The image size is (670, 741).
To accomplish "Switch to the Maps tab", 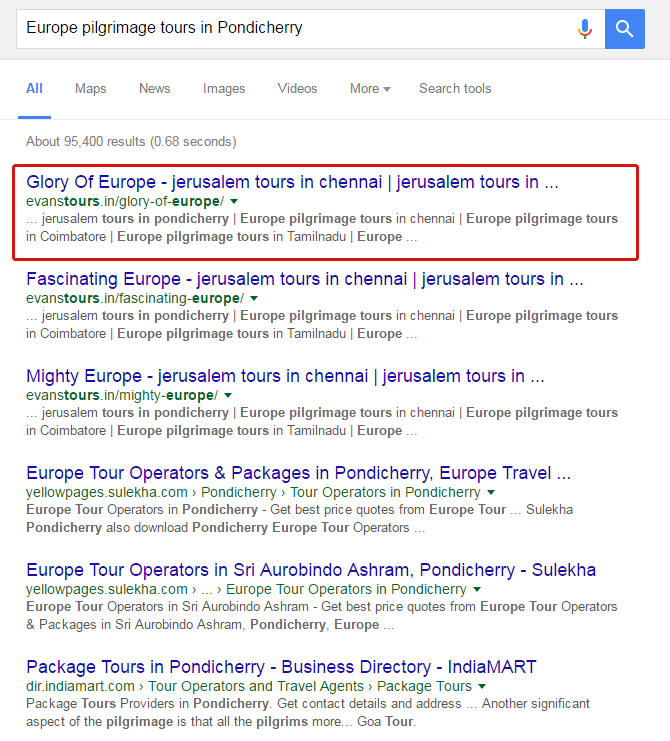I will point(90,89).
